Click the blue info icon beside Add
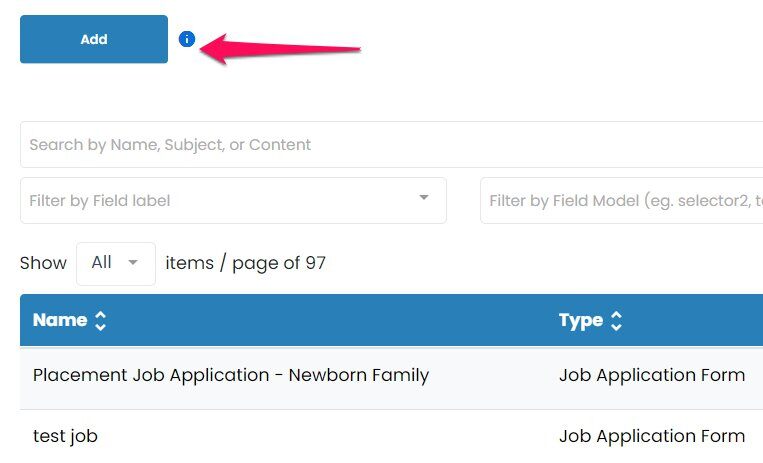 187,39
